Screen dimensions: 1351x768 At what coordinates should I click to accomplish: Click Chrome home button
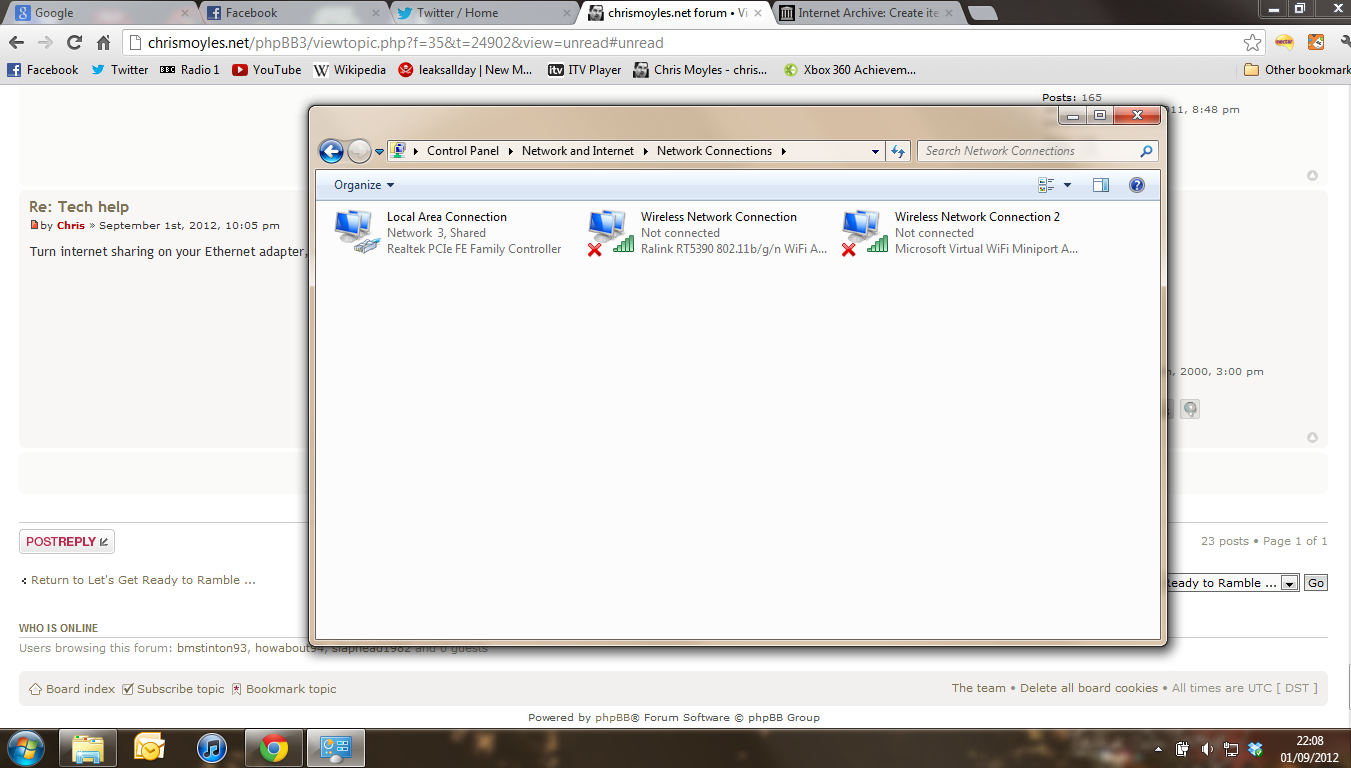tap(103, 43)
